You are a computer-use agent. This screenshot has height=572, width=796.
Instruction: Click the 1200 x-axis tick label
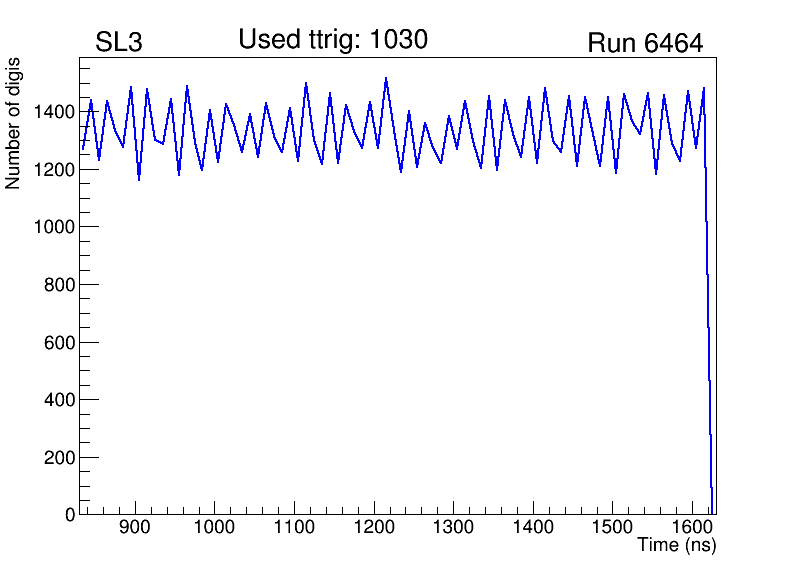pos(373,527)
